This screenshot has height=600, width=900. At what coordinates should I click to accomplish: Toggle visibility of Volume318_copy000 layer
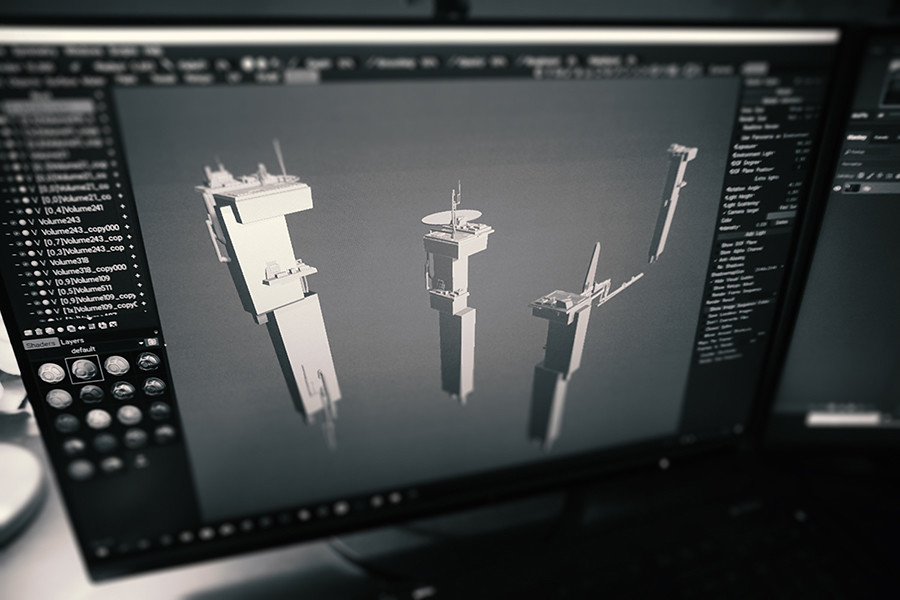[x=29, y=272]
